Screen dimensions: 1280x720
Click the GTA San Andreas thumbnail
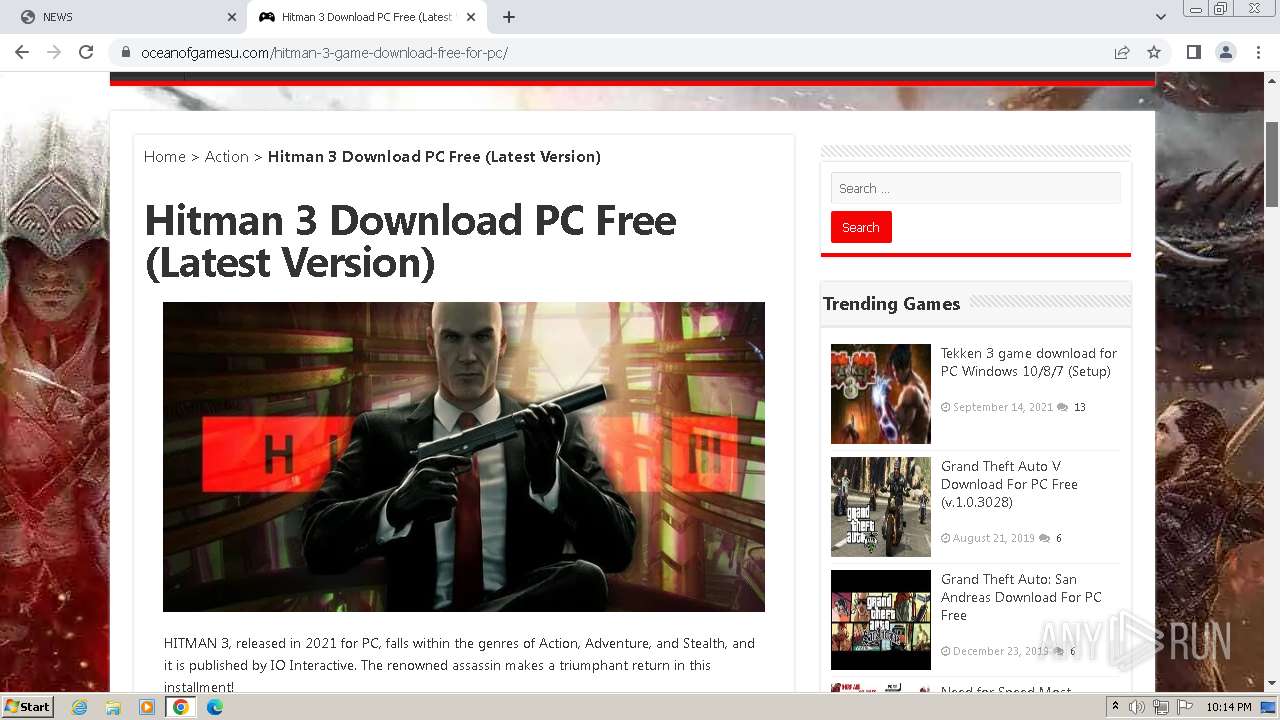[881, 620]
